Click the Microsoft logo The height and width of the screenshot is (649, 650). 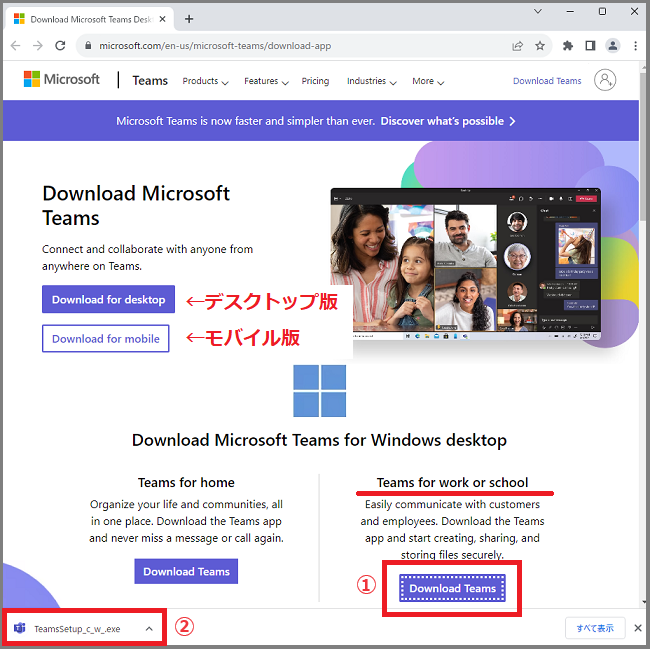click(x=62, y=79)
